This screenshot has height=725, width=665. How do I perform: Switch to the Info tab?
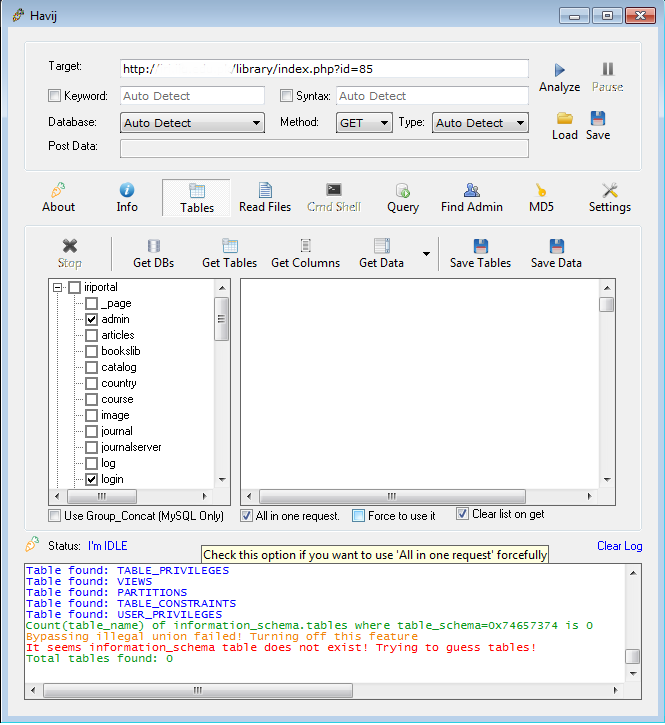coord(127,198)
